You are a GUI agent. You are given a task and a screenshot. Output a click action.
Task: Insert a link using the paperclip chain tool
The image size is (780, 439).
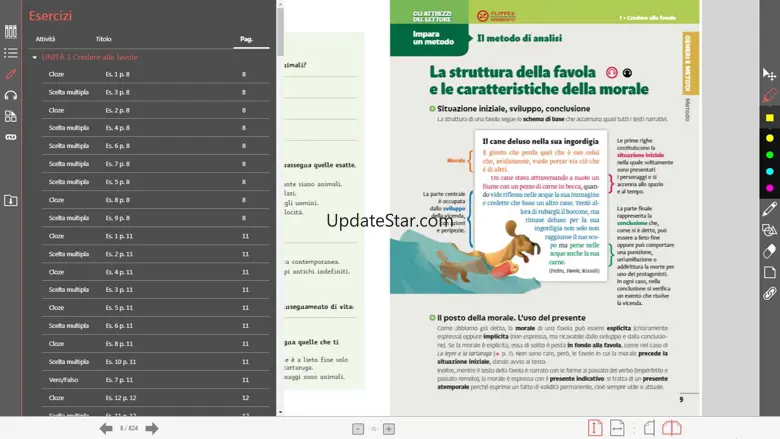click(x=769, y=294)
